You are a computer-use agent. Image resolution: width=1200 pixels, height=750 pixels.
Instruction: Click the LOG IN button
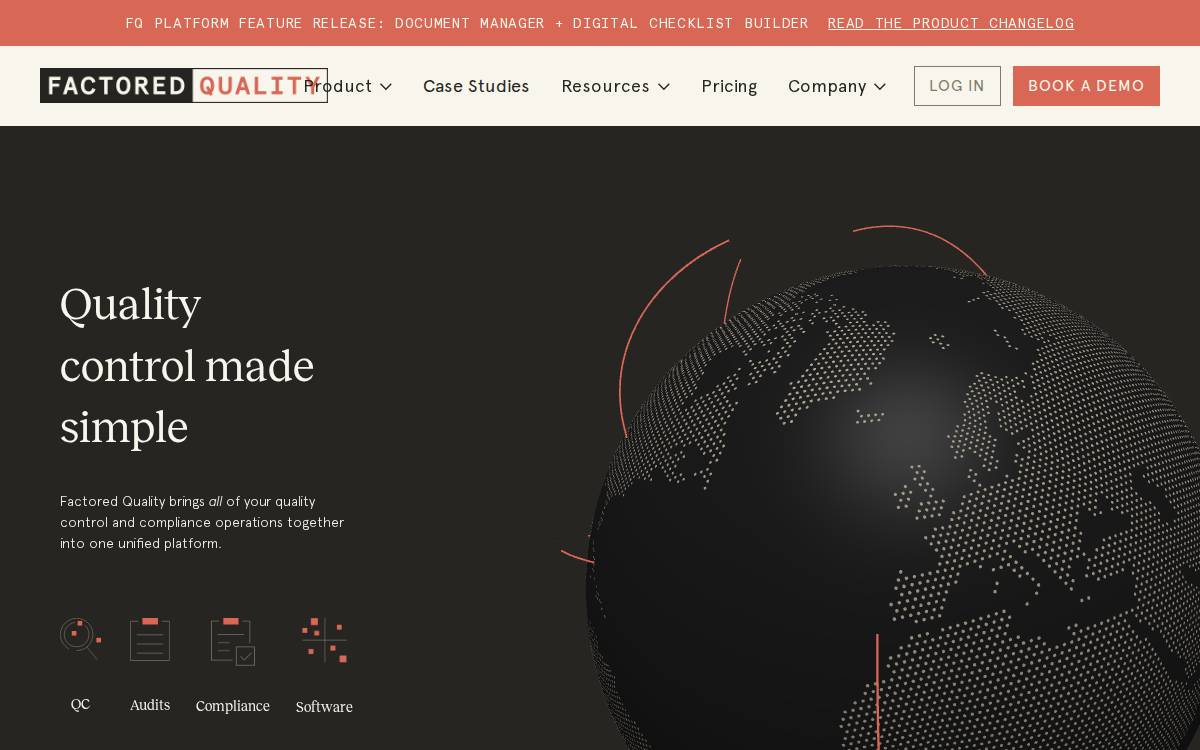957,86
